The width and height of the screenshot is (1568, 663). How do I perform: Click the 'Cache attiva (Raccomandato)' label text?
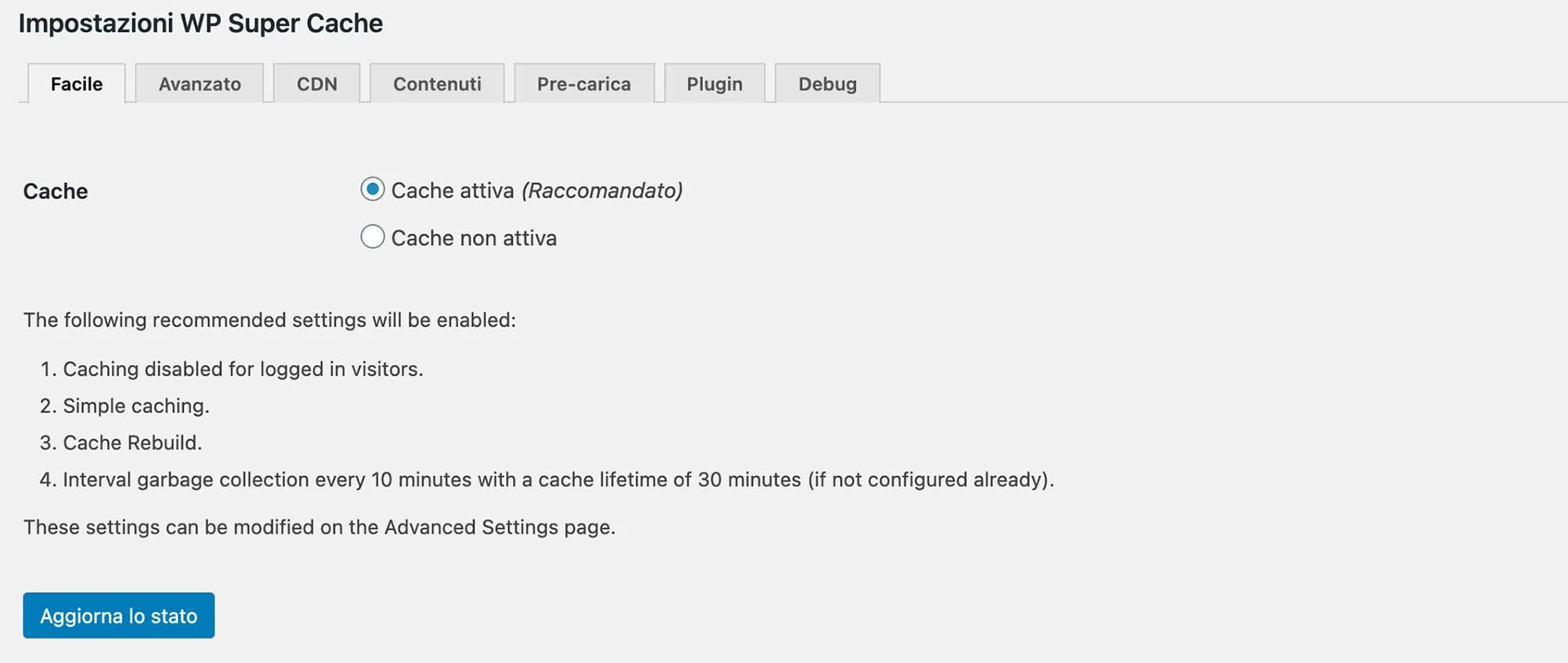(537, 190)
